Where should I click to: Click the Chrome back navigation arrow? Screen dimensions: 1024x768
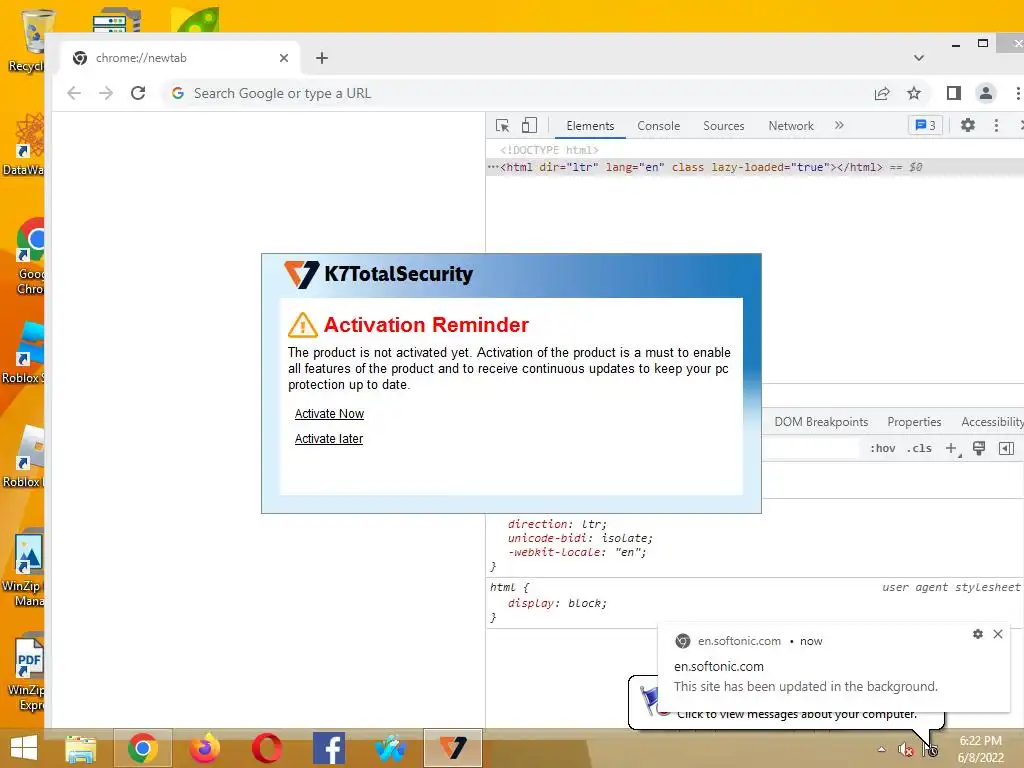tap(74, 93)
